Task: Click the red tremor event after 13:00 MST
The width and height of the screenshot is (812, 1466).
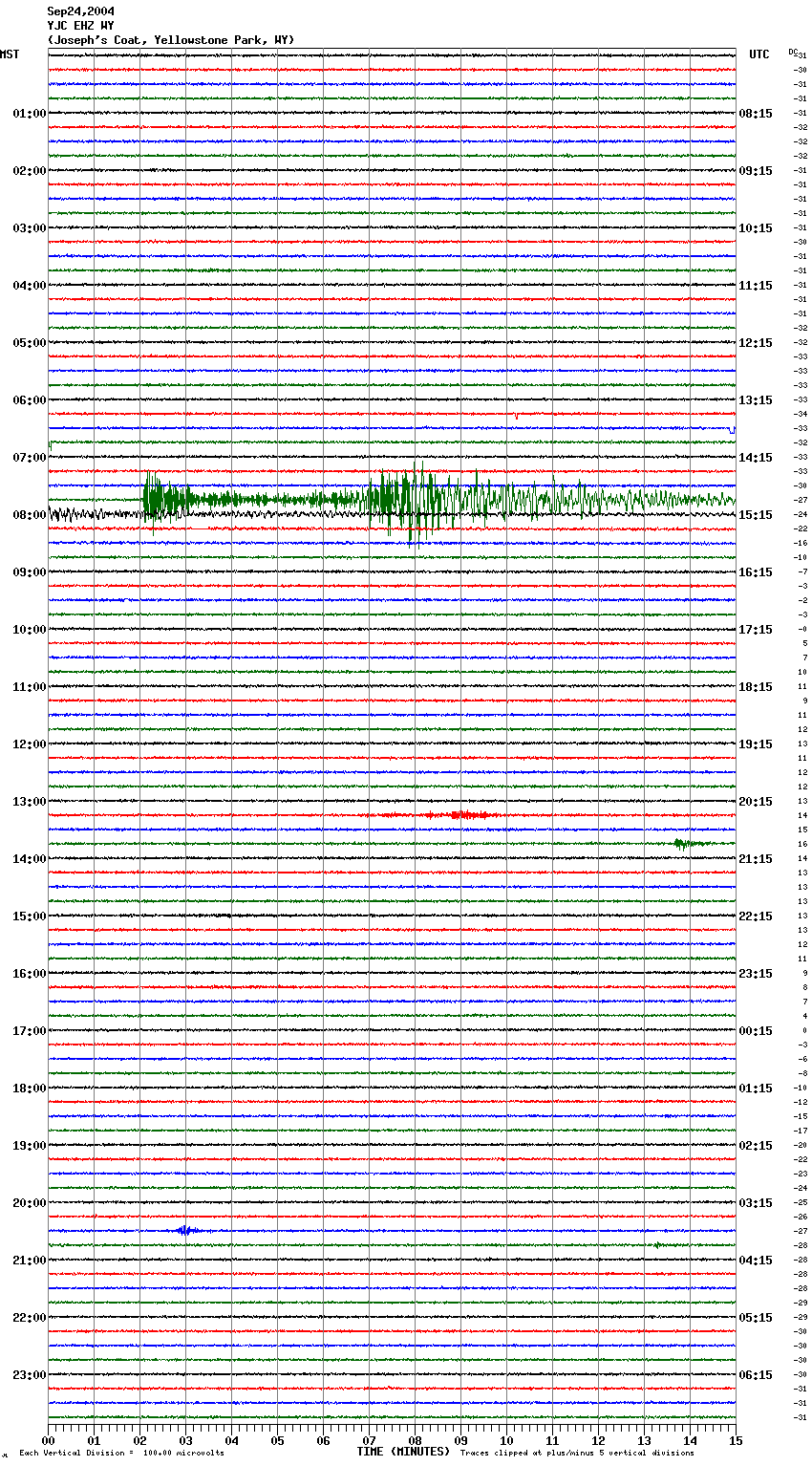Action: [x=459, y=815]
